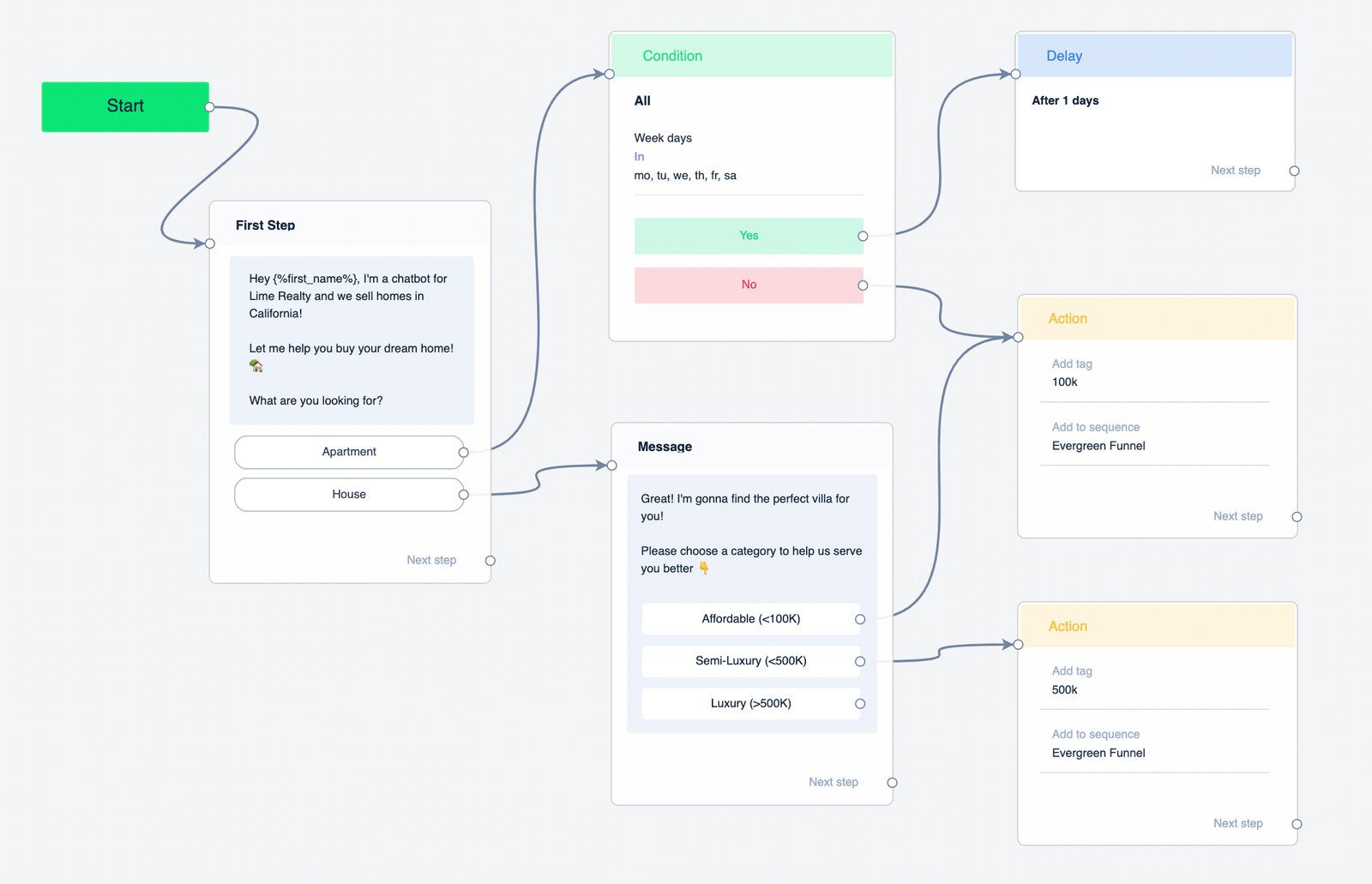The image size is (1372, 884).
Task: Click the Yes branch output connector
Action: click(863, 237)
